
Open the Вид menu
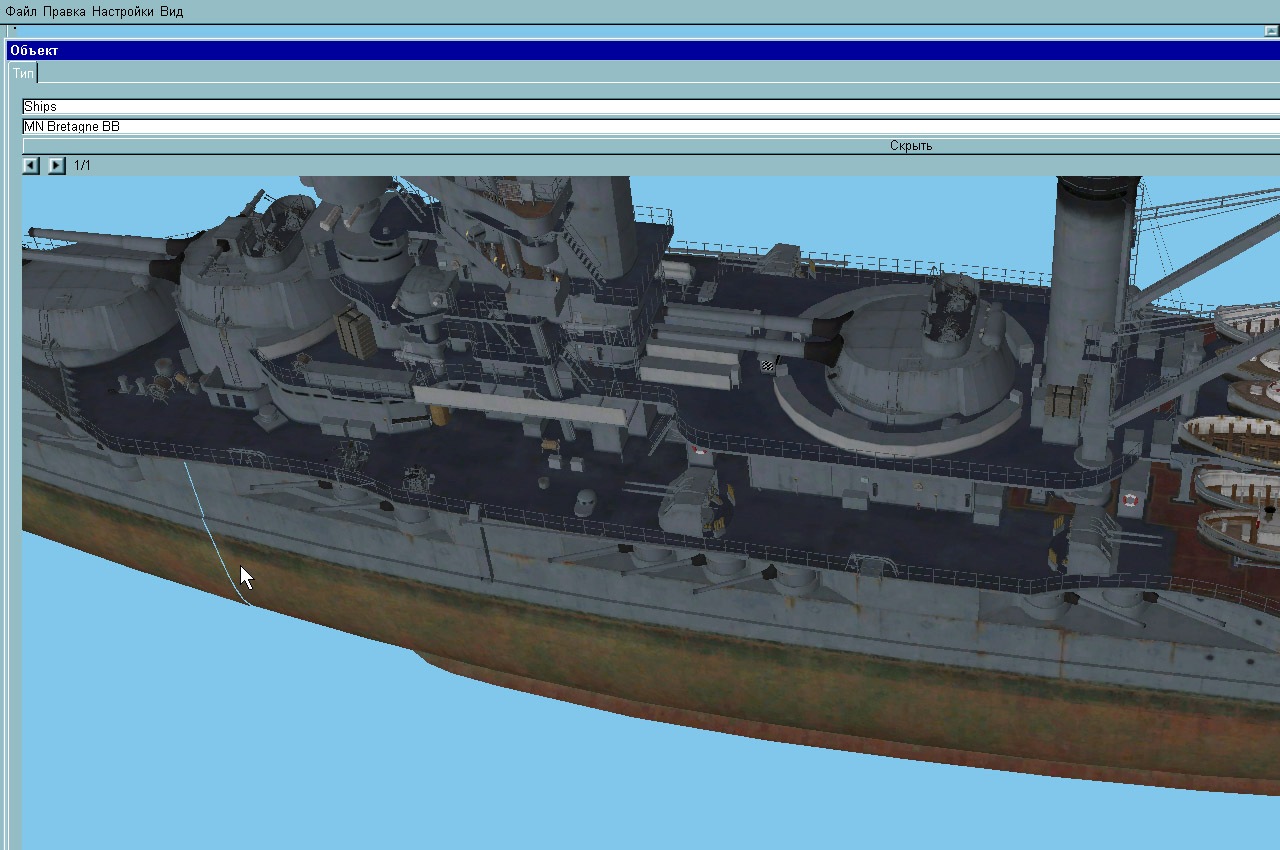(x=172, y=12)
